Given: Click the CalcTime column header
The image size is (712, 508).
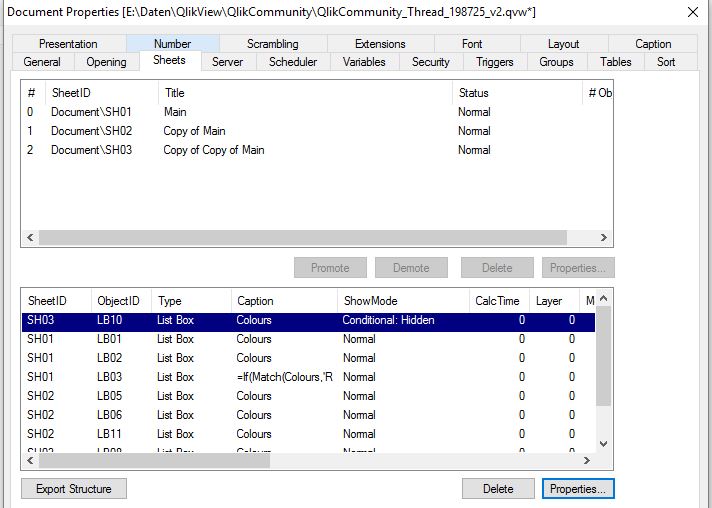Looking at the screenshot, I should (x=499, y=301).
